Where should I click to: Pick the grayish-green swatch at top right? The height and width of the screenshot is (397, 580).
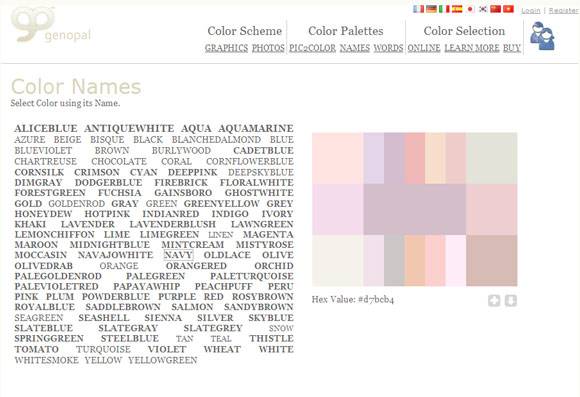click(492, 158)
